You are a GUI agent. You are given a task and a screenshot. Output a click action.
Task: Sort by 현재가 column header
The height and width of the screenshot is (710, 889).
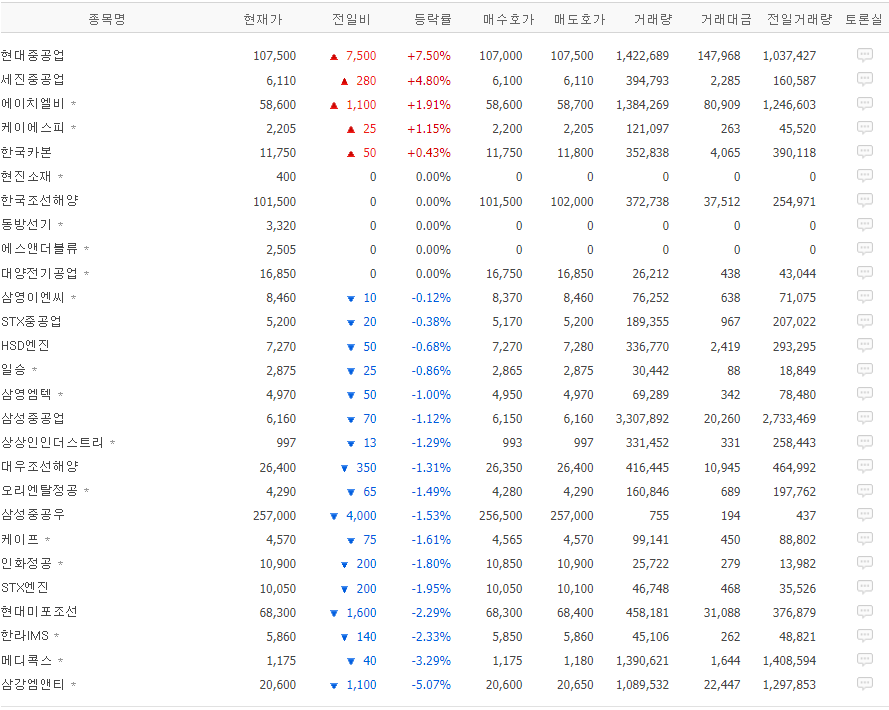click(x=263, y=19)
